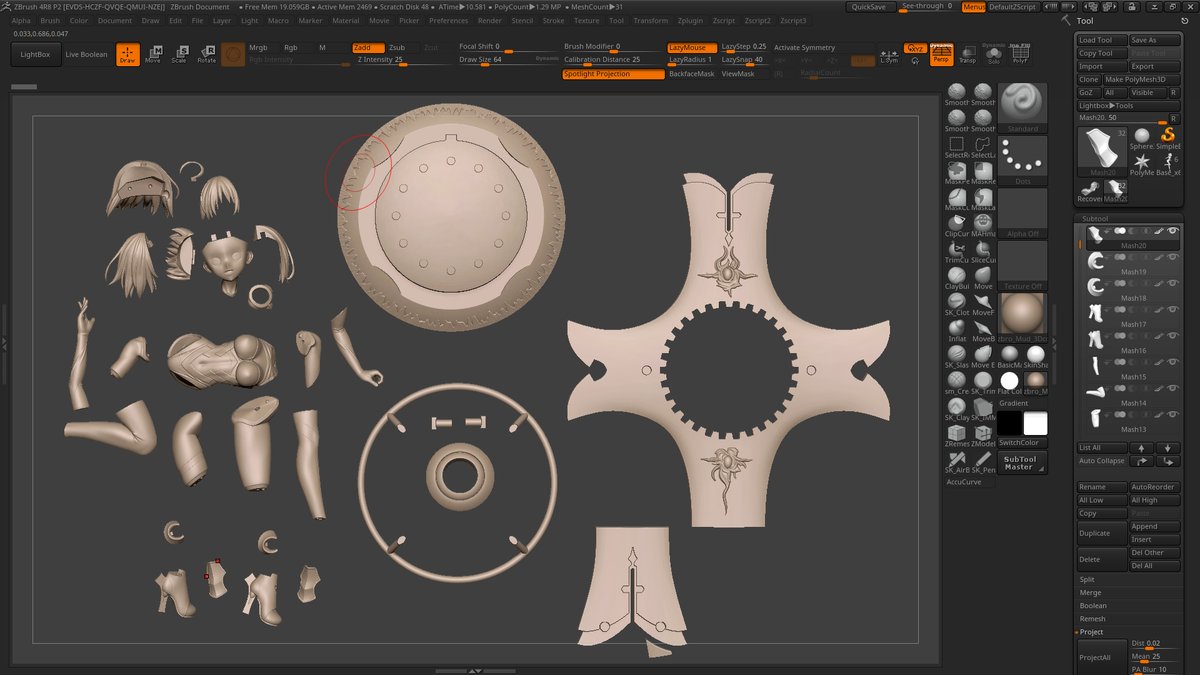The width and height of the screenshot is (1200, 675).
Task: Activate the Move transform tool
Action: [x=153, y=54]
